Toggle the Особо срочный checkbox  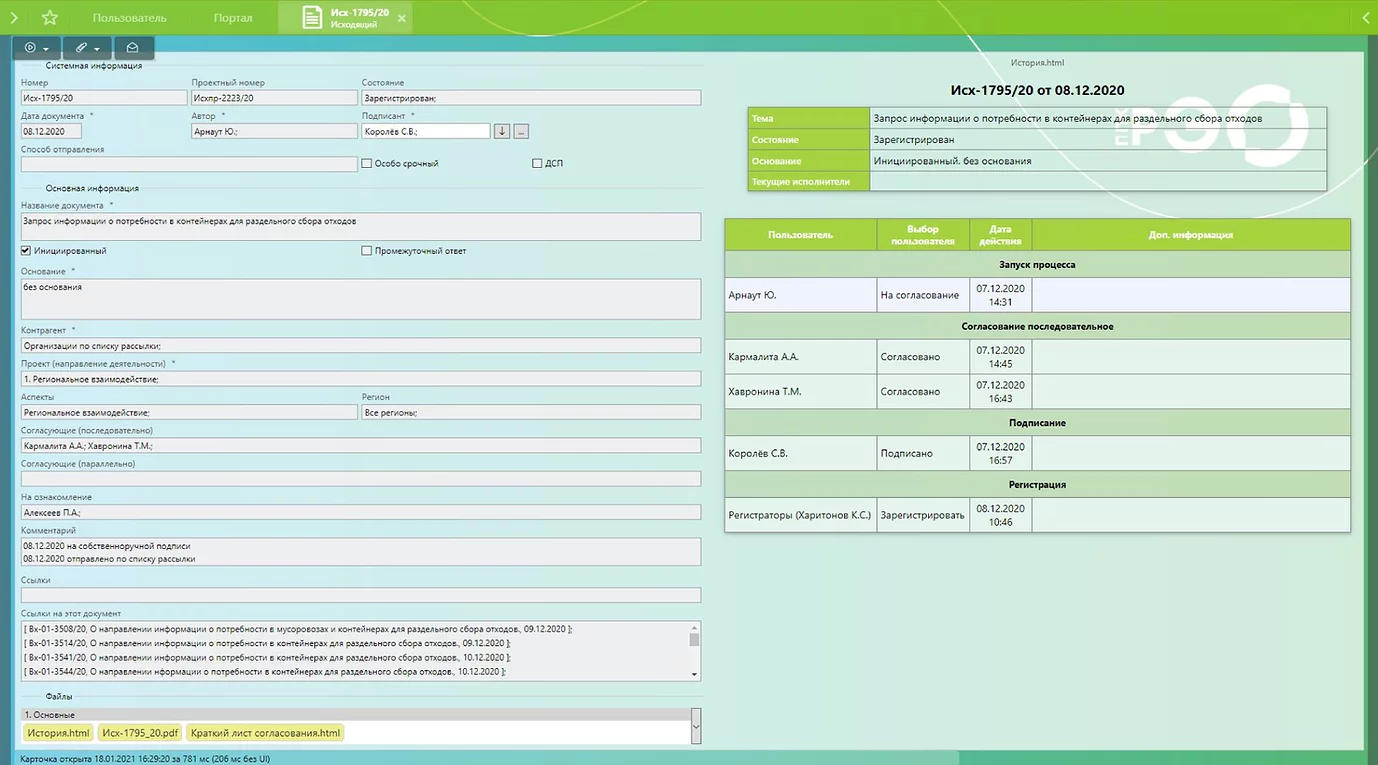tap(367, 163)
